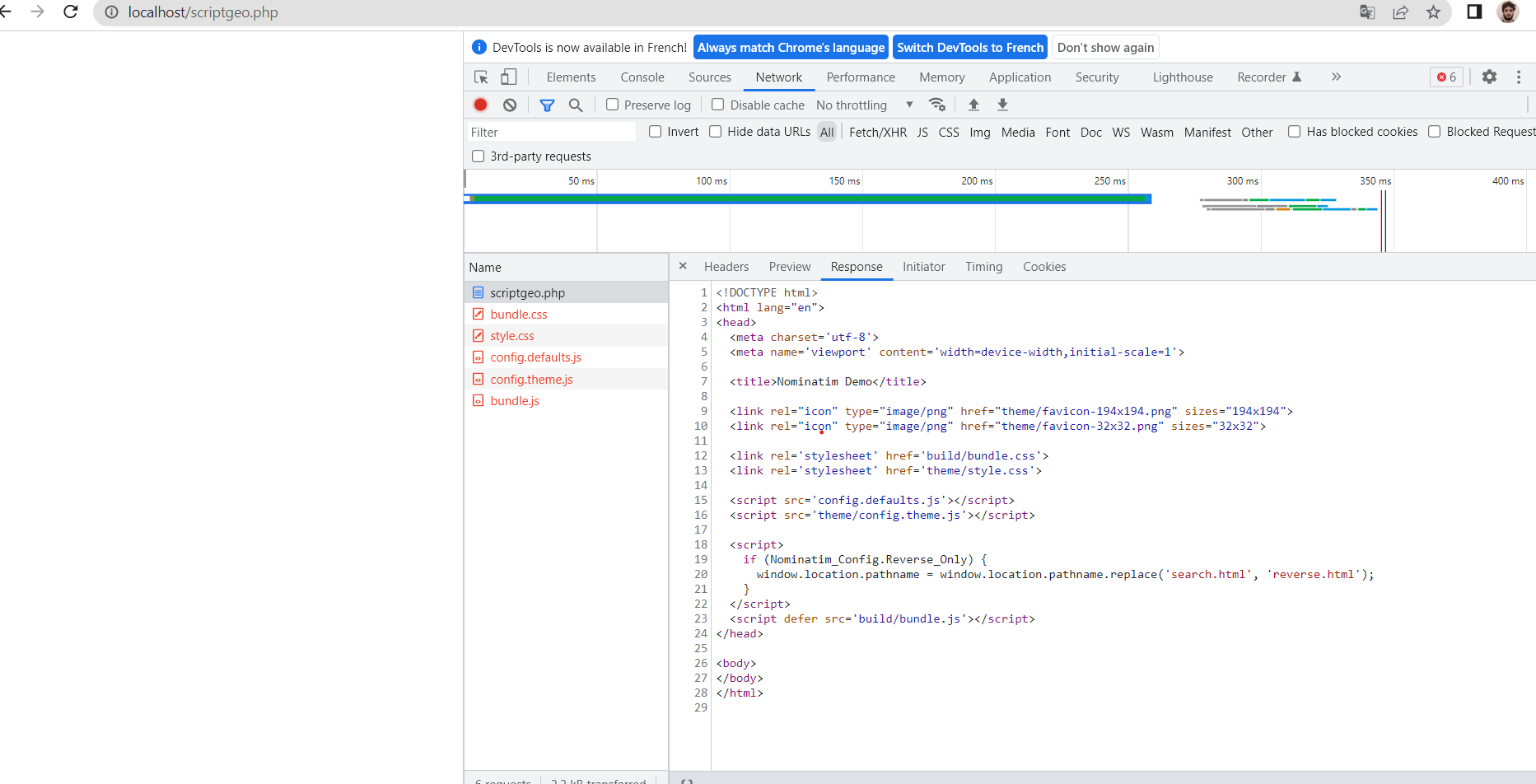Image resolution: width=1536 pixels, height=784 pixels.
Task: Click Always match Chrome's language
Action: coord(791,47)
